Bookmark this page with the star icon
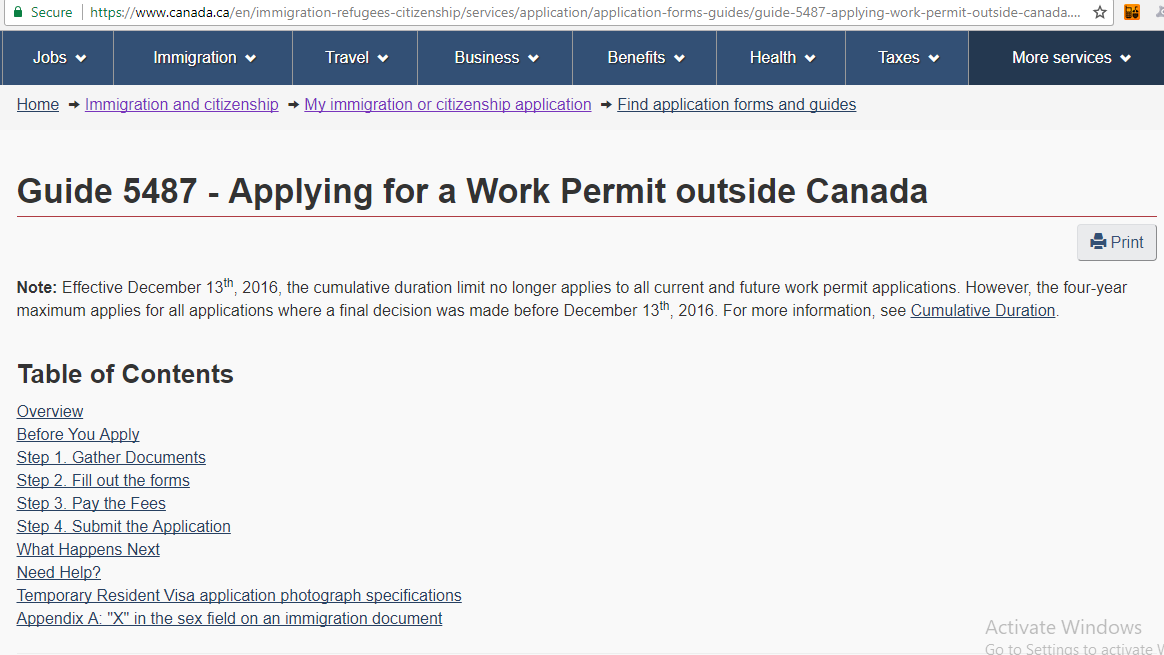This screenshot has width=1164, height=655. [x=1100, y=12]
